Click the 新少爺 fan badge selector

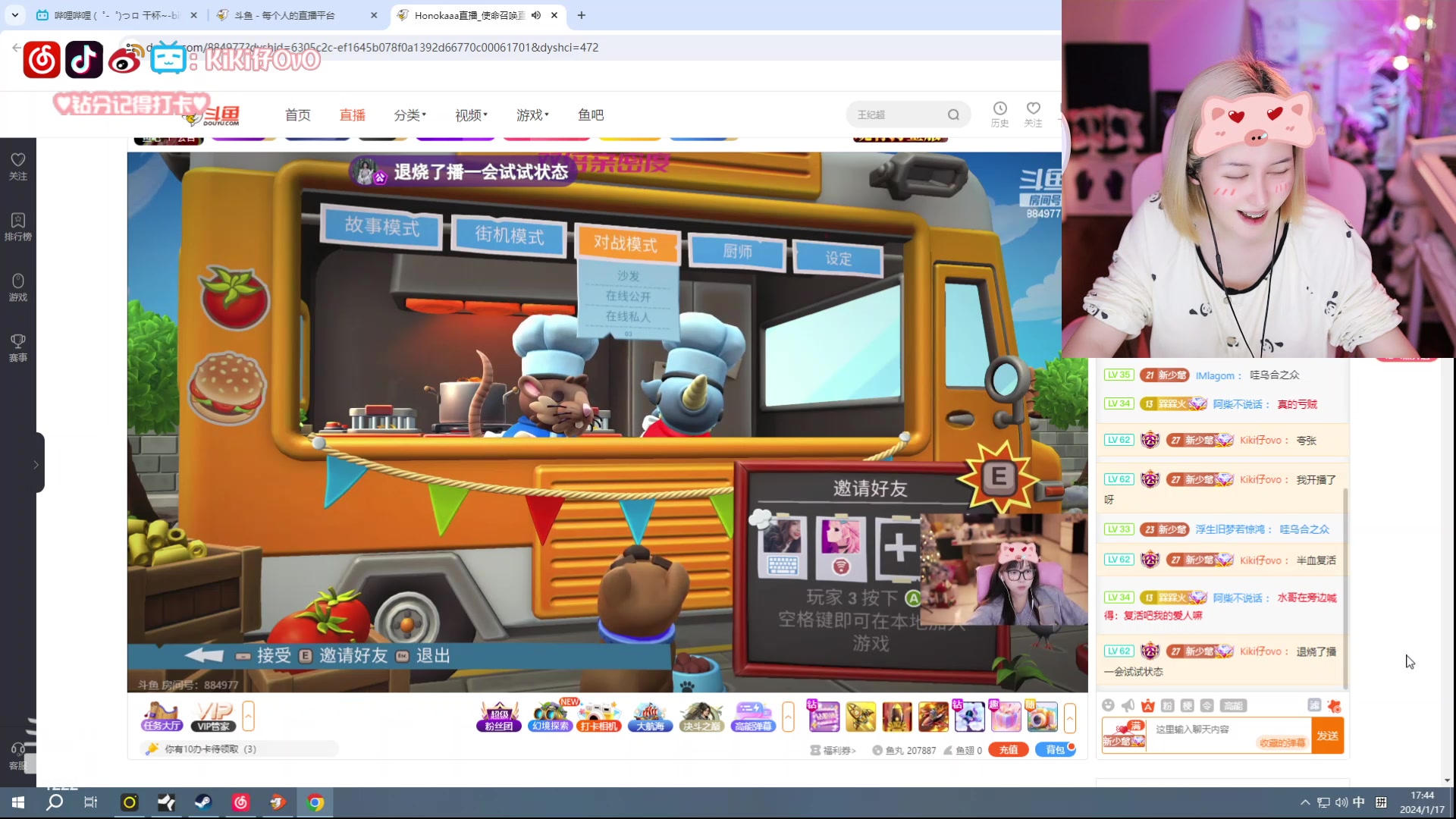click(1123, 735)
